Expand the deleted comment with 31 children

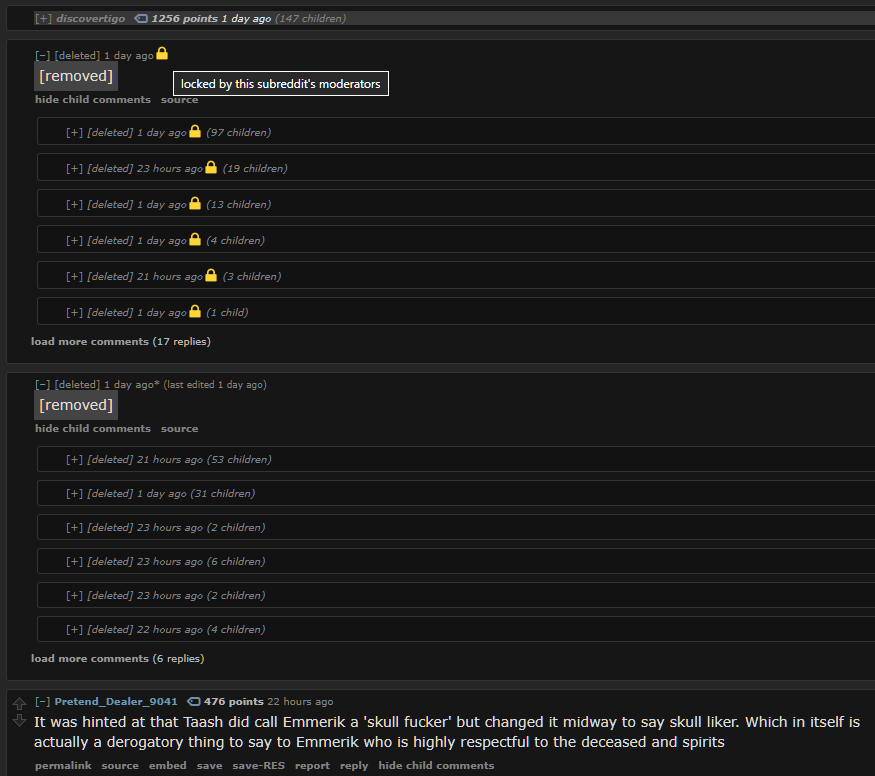74,494
